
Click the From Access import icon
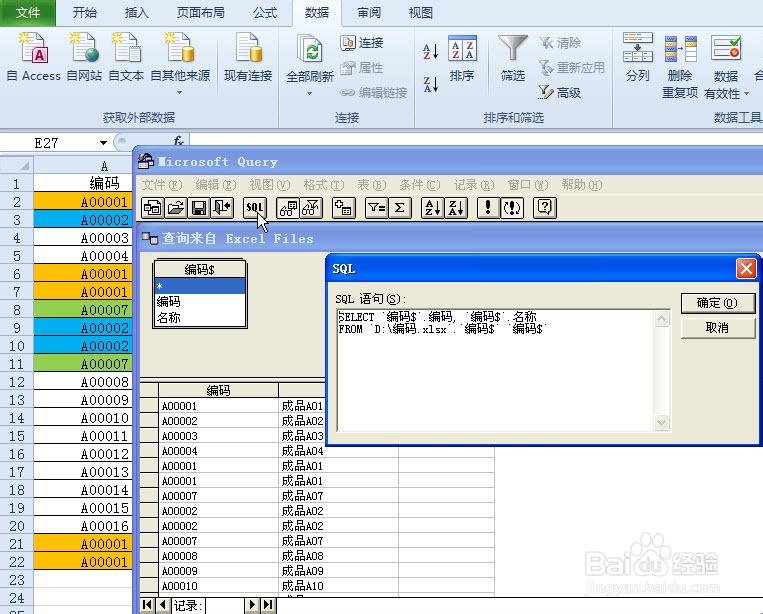click(x=33, y=57)
